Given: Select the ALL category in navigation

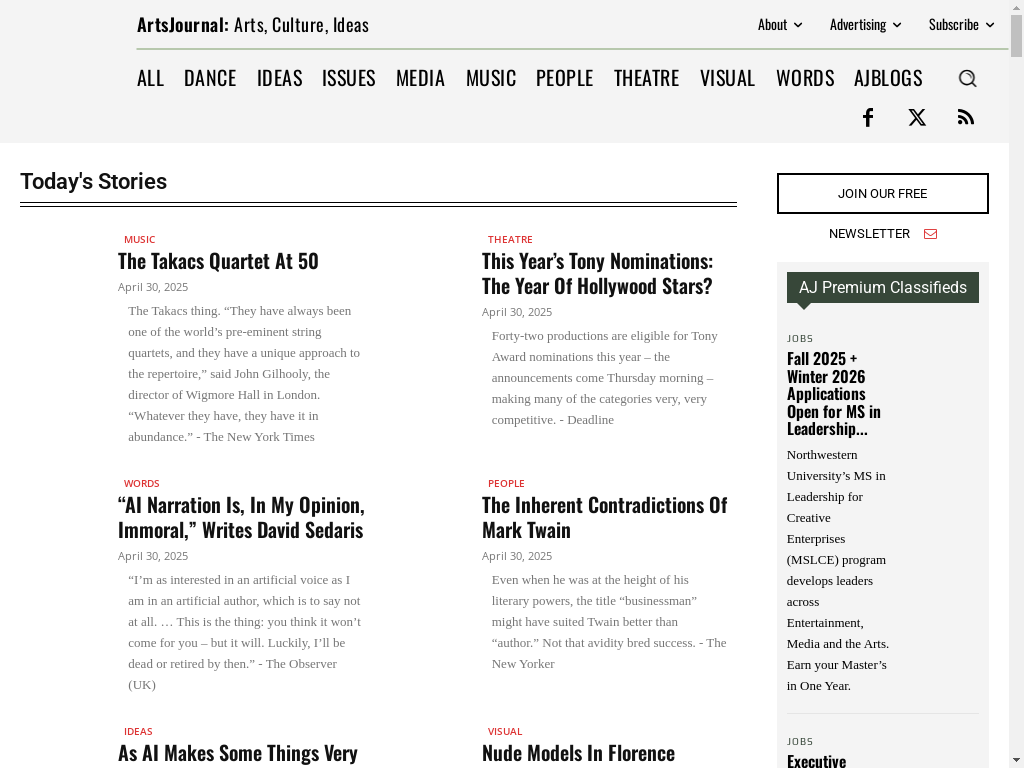Looking at the screenshot, I should (x=150, y=78).
